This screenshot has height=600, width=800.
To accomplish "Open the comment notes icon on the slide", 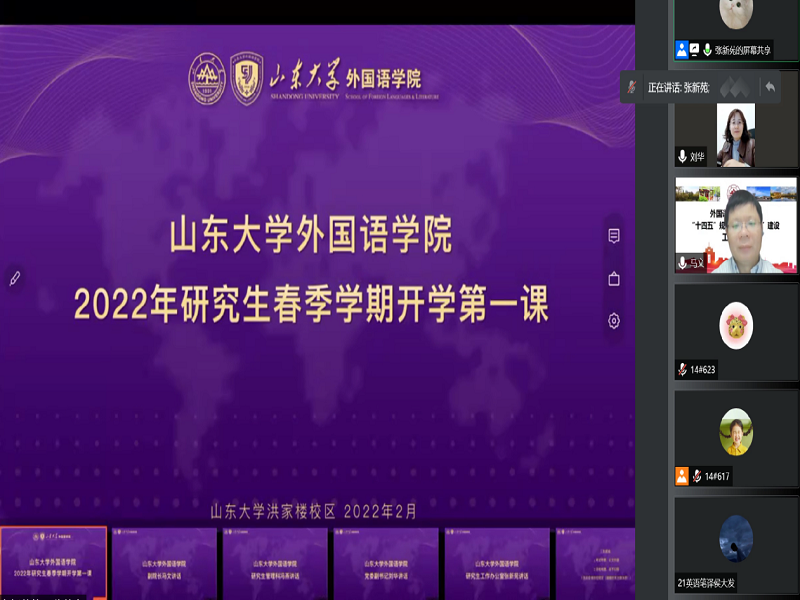I will 614,236.
